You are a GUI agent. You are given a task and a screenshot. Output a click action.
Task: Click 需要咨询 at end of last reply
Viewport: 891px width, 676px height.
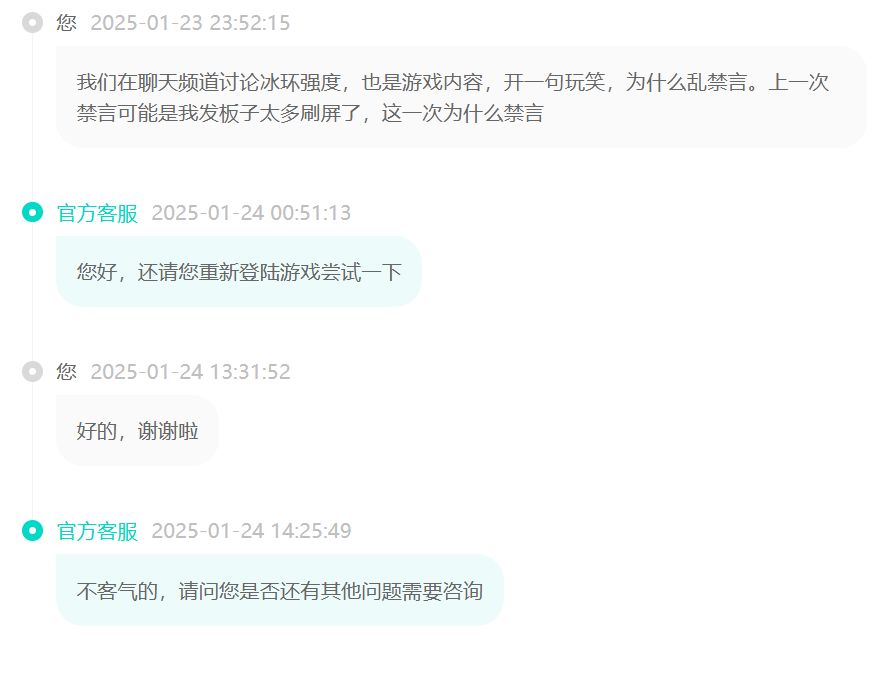click(443, 591)
